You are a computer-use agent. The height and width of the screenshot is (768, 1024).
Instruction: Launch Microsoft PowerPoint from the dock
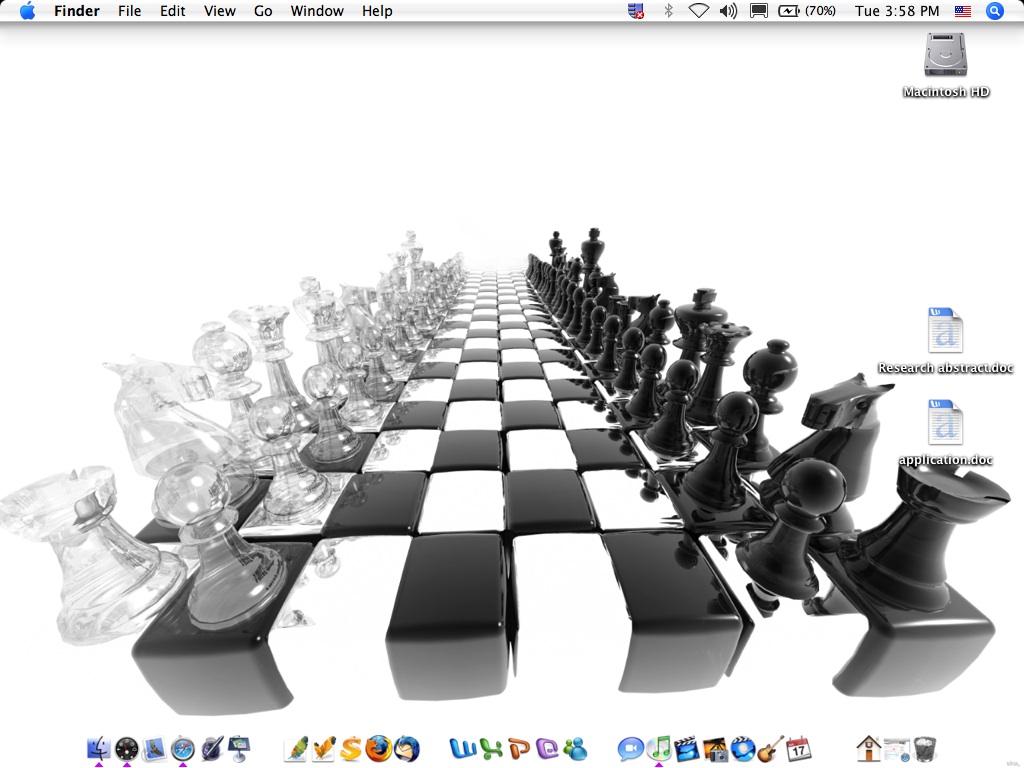point(520,748)
